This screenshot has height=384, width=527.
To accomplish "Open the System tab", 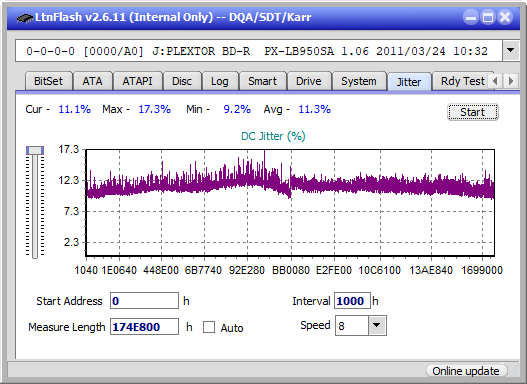I will point(359,81).
